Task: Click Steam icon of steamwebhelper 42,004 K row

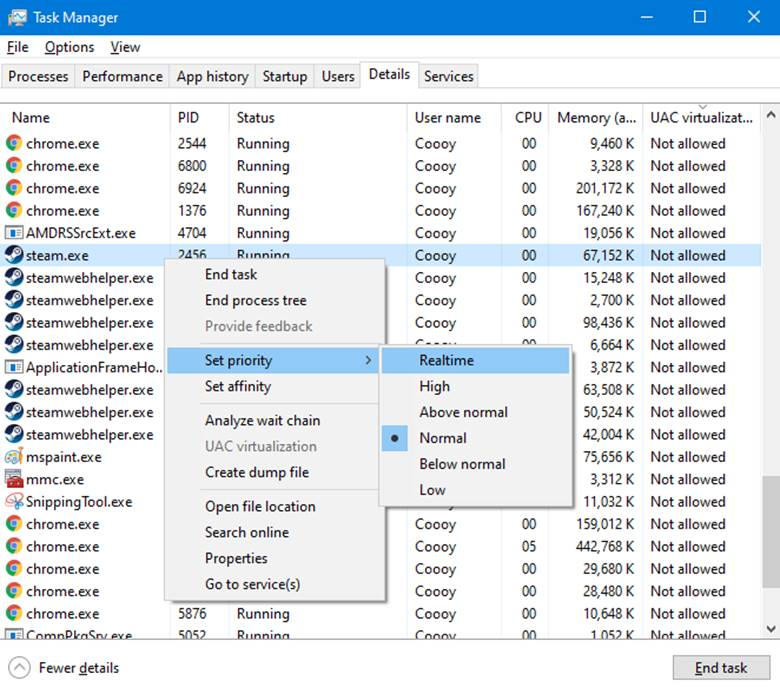Action: [14, 434]
